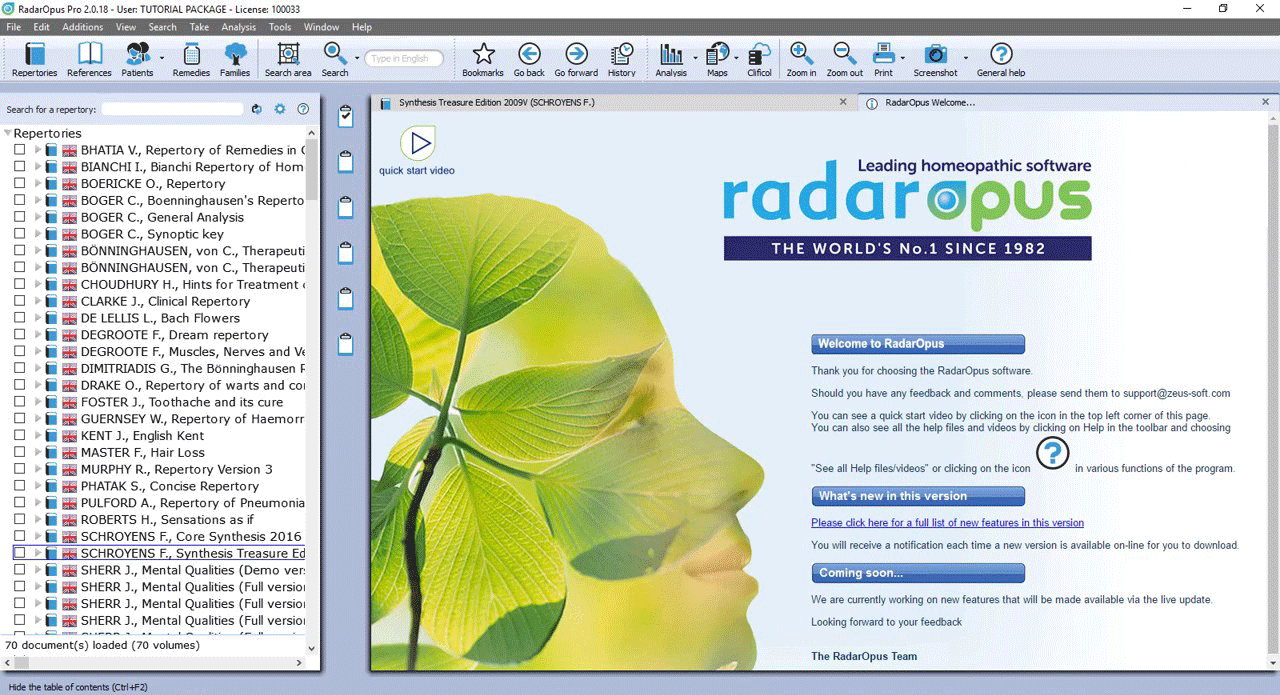Check the MURPHY R. Repertory Version 3 checkbox
This screenshot has width=1280, height=695.
[x=19, y=469]
